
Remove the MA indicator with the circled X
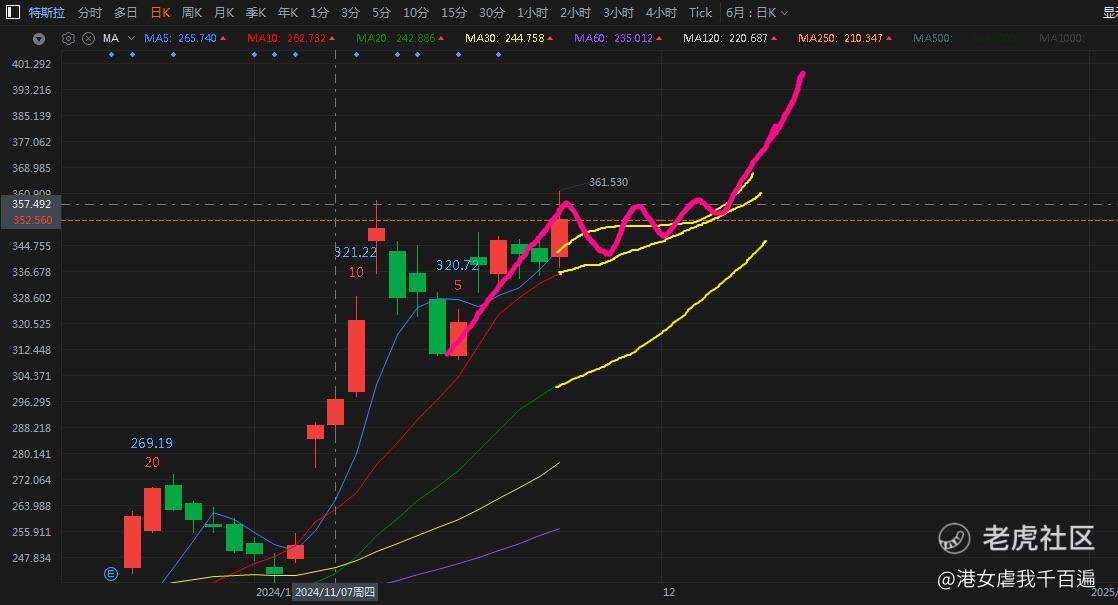(x=88, y=38)
